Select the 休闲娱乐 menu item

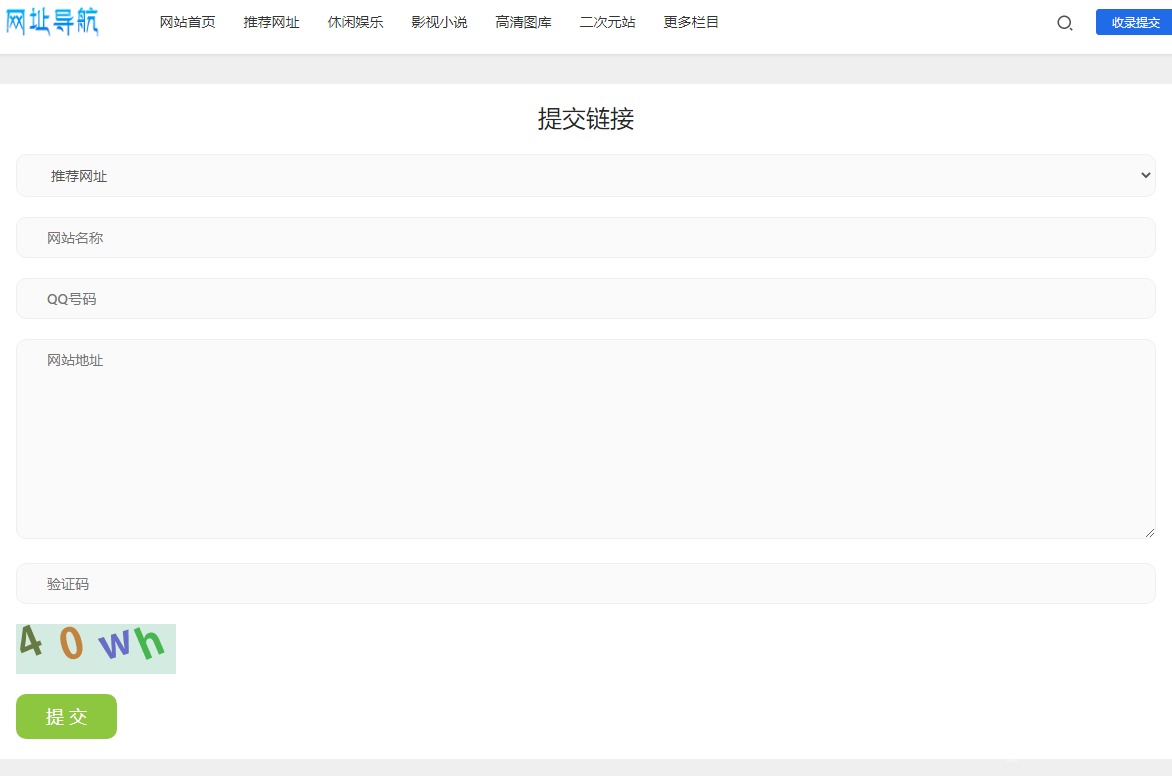355,22
